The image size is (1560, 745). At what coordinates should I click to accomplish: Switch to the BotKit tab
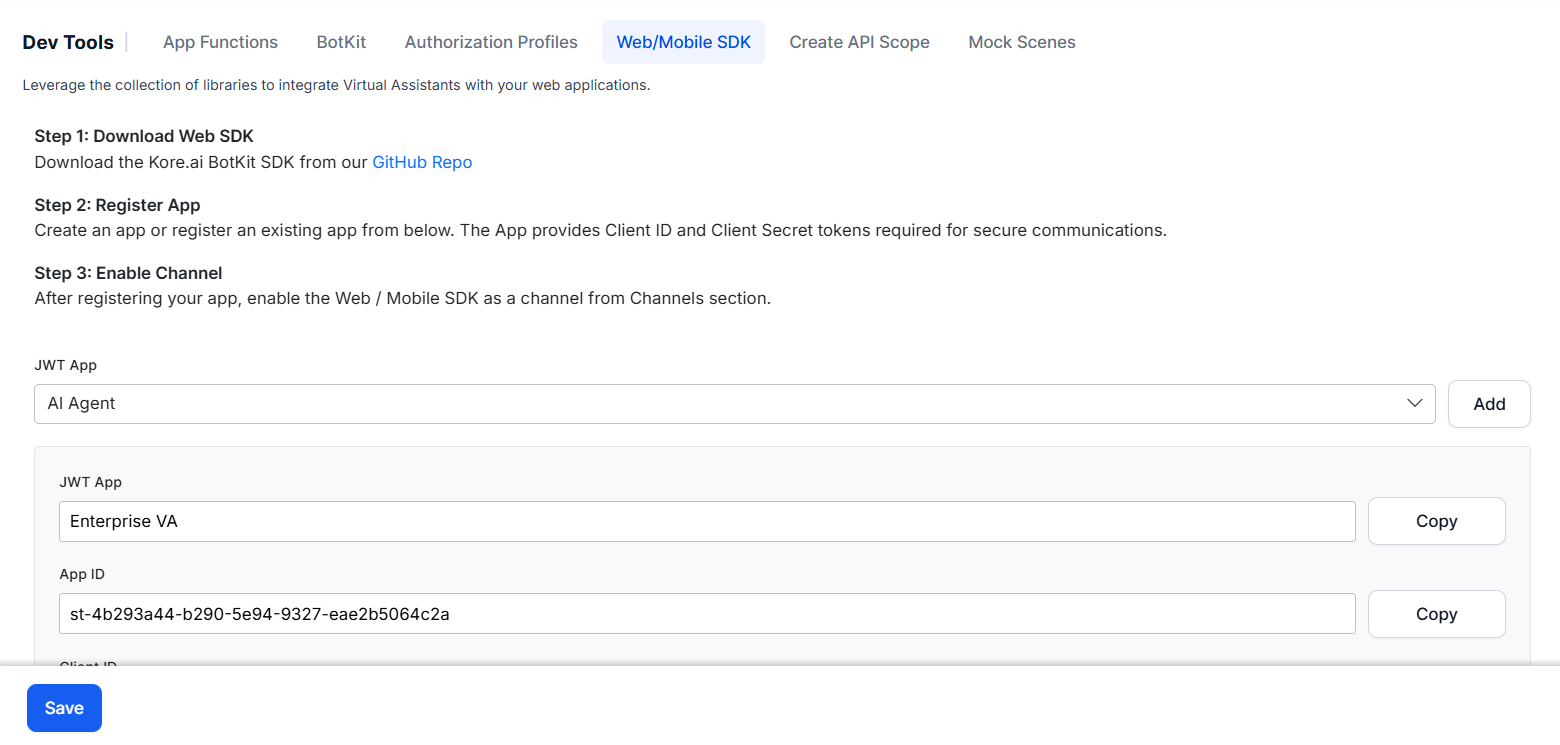[341, 42]
